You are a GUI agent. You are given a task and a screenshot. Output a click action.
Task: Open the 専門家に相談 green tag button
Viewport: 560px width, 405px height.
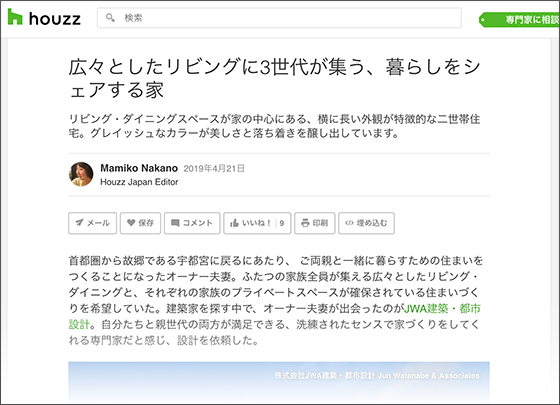click(520, 20)
